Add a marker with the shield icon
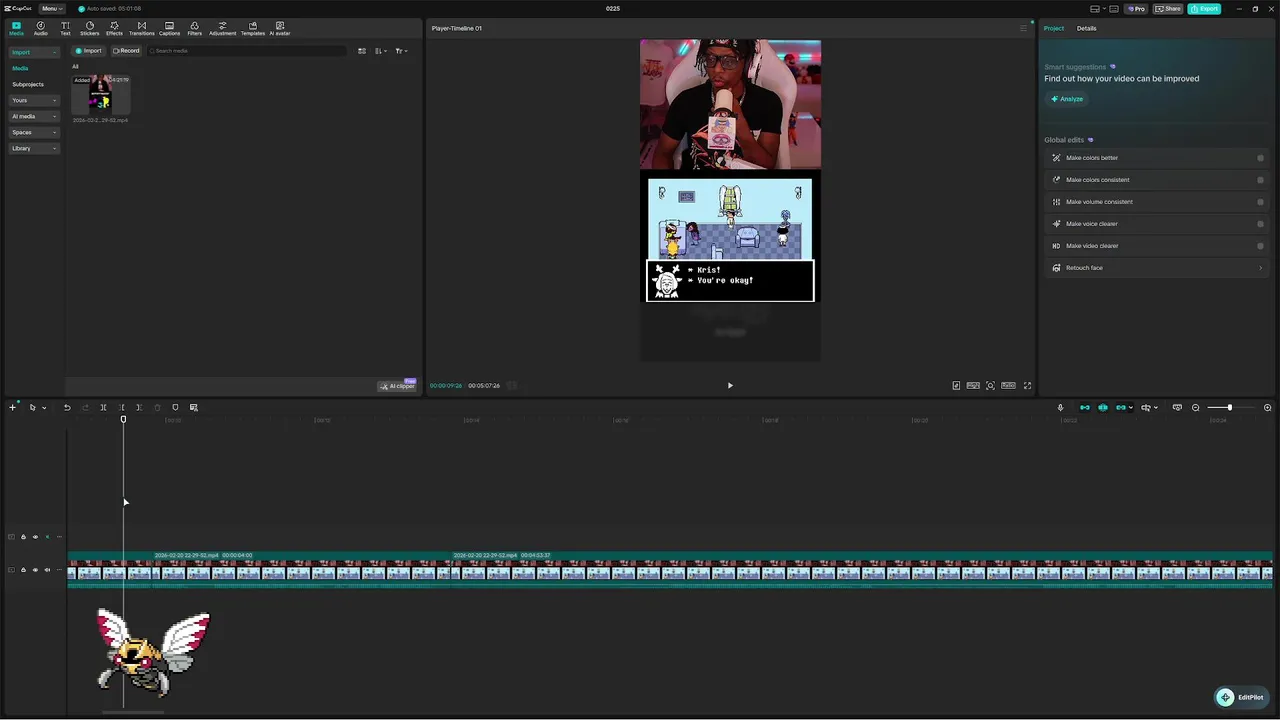This screenshot has width=1280, height=720. pyautogui.click(x=175, y=407)
